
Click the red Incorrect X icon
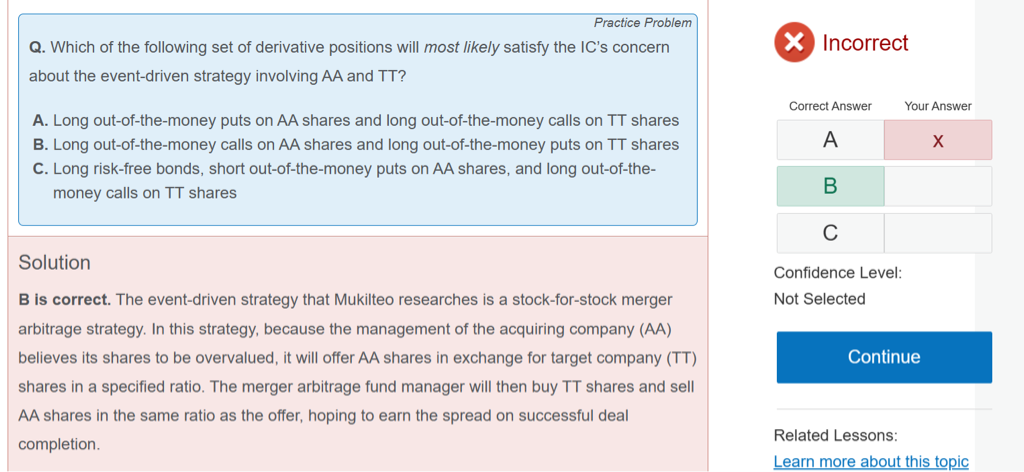coord(793,43)
